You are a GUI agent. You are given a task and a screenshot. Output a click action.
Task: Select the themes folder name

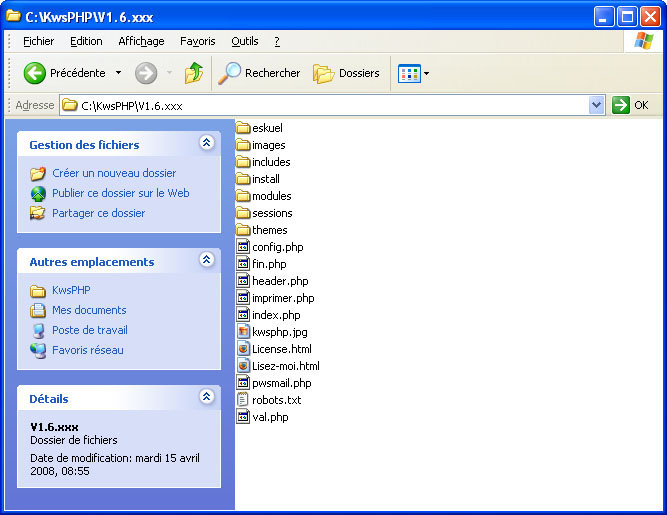click(269, 230)
